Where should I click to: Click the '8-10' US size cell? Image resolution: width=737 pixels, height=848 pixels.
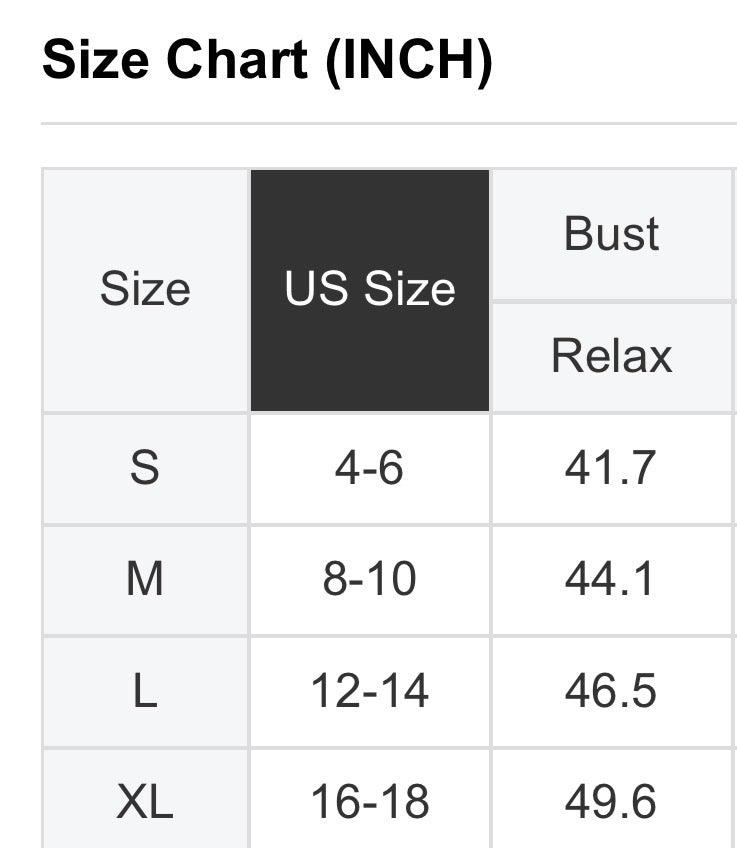click(x=370, y=580)
